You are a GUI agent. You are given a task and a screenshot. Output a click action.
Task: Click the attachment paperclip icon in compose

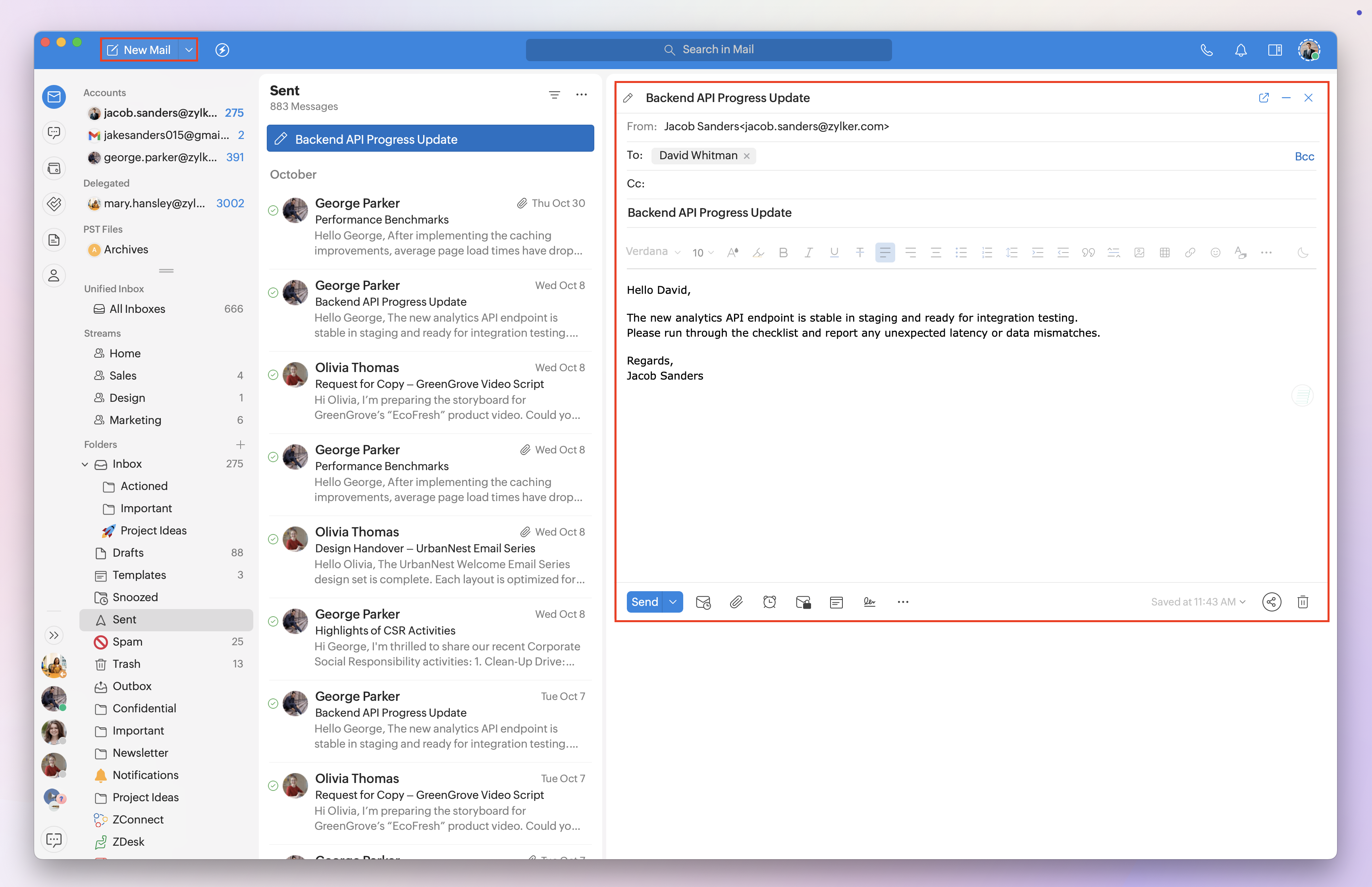coord(736,602)
